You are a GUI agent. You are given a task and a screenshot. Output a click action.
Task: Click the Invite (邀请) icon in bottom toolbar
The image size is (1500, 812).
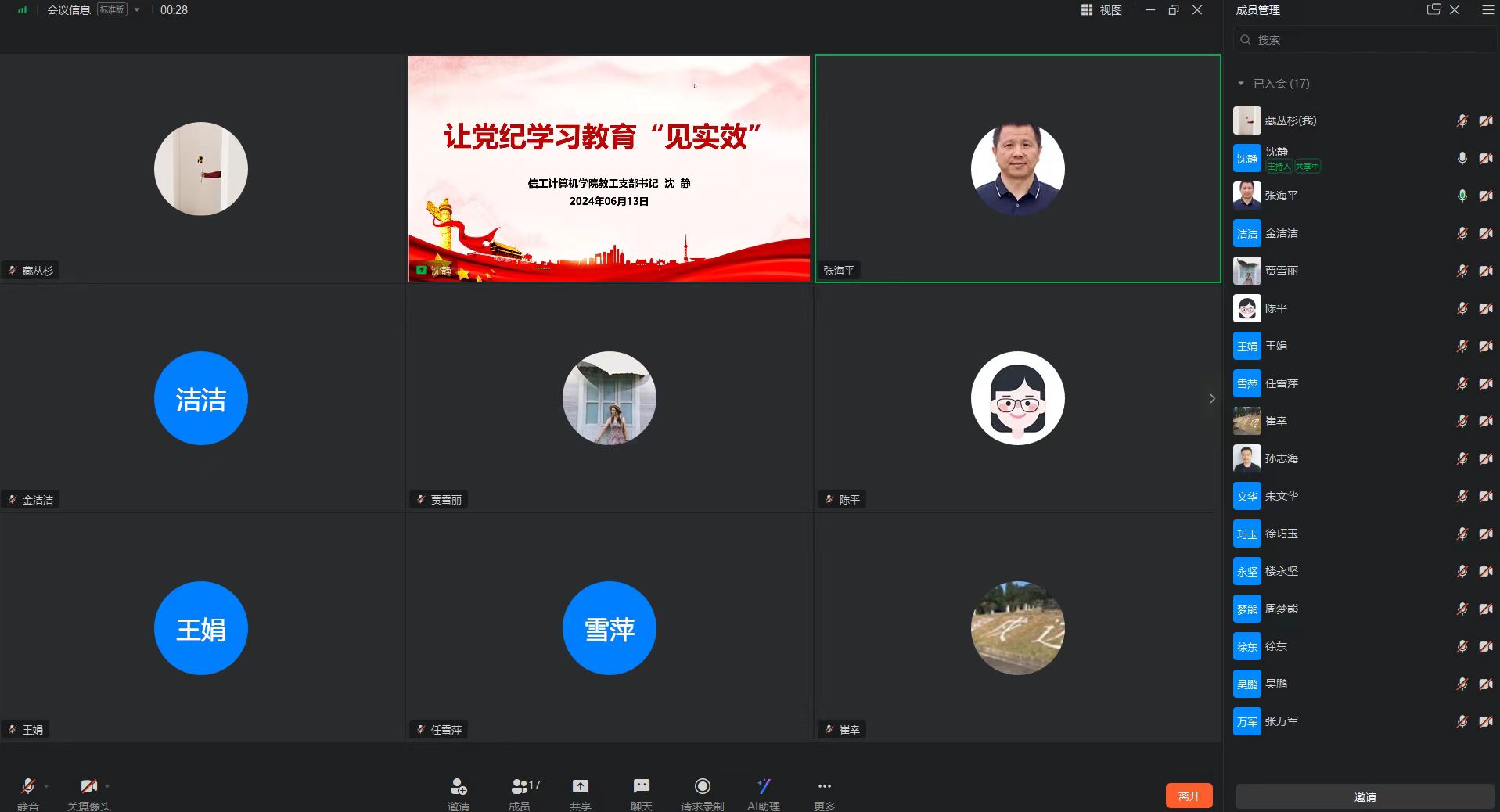click(x=459, y=786)
